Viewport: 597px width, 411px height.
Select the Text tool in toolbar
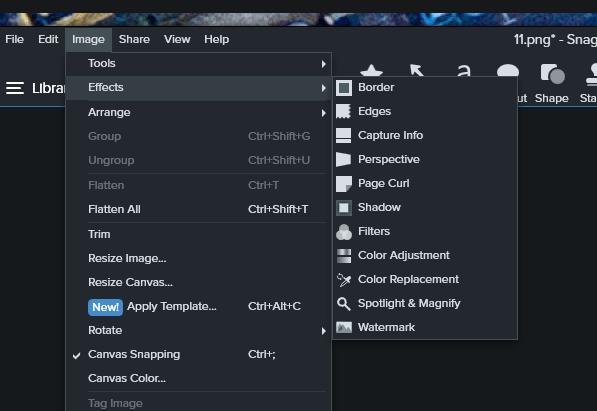[x=463, y=71]
